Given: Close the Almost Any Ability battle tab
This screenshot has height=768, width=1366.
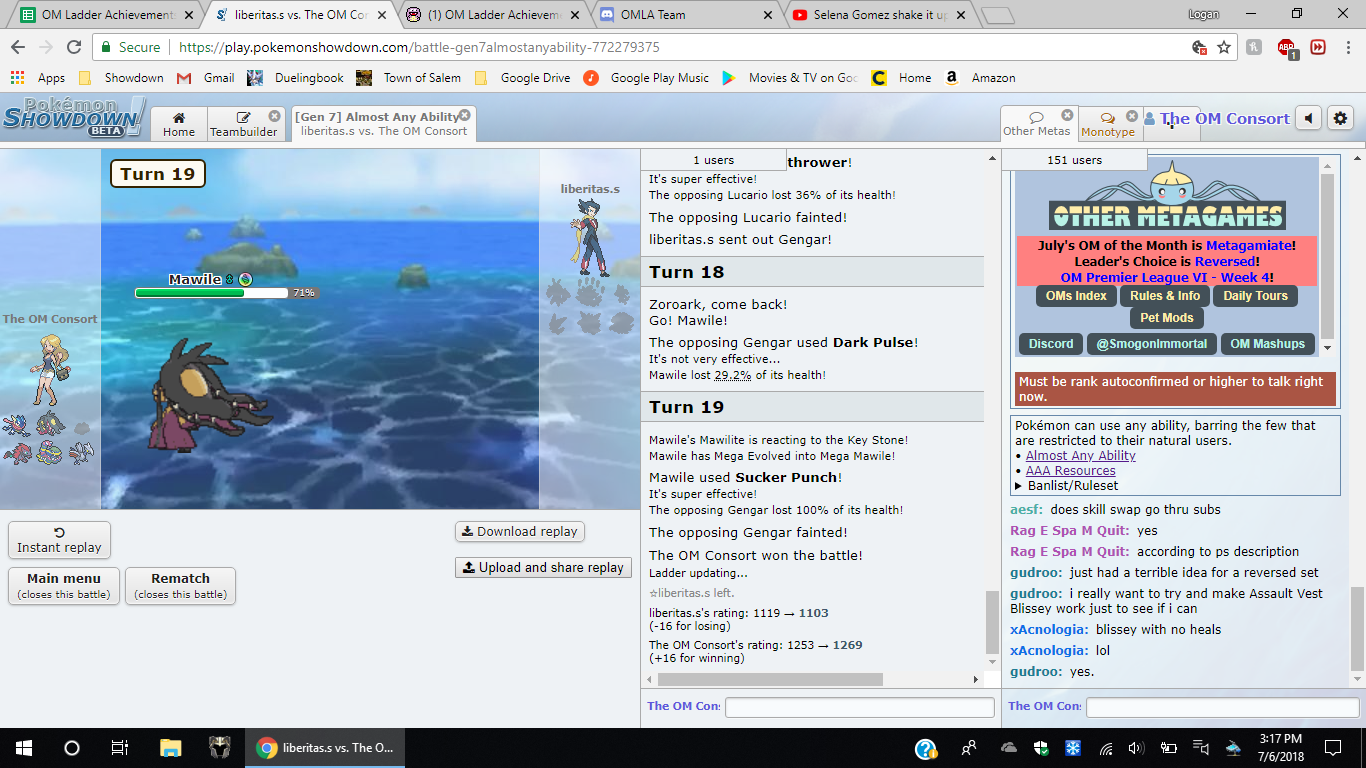Looking at the screenshot, I should pos(465,115).
